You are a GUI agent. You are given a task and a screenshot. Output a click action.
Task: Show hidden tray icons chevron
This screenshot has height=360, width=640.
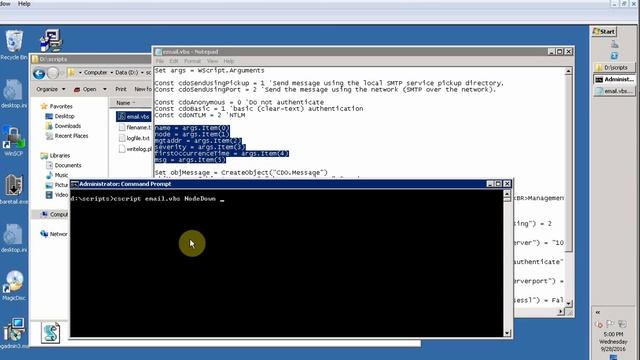pyautogui.click(x=598, y=312)
